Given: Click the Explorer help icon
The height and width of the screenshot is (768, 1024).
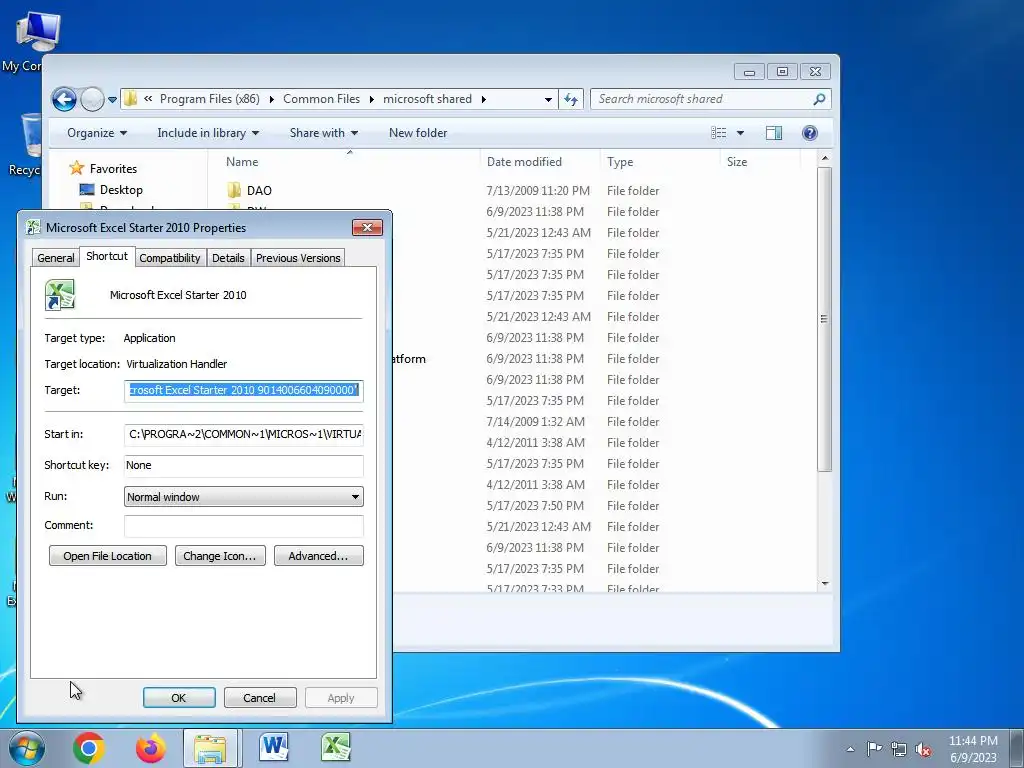Looking at the screenshot, I should pyautogui.click(x=810, y=133).
